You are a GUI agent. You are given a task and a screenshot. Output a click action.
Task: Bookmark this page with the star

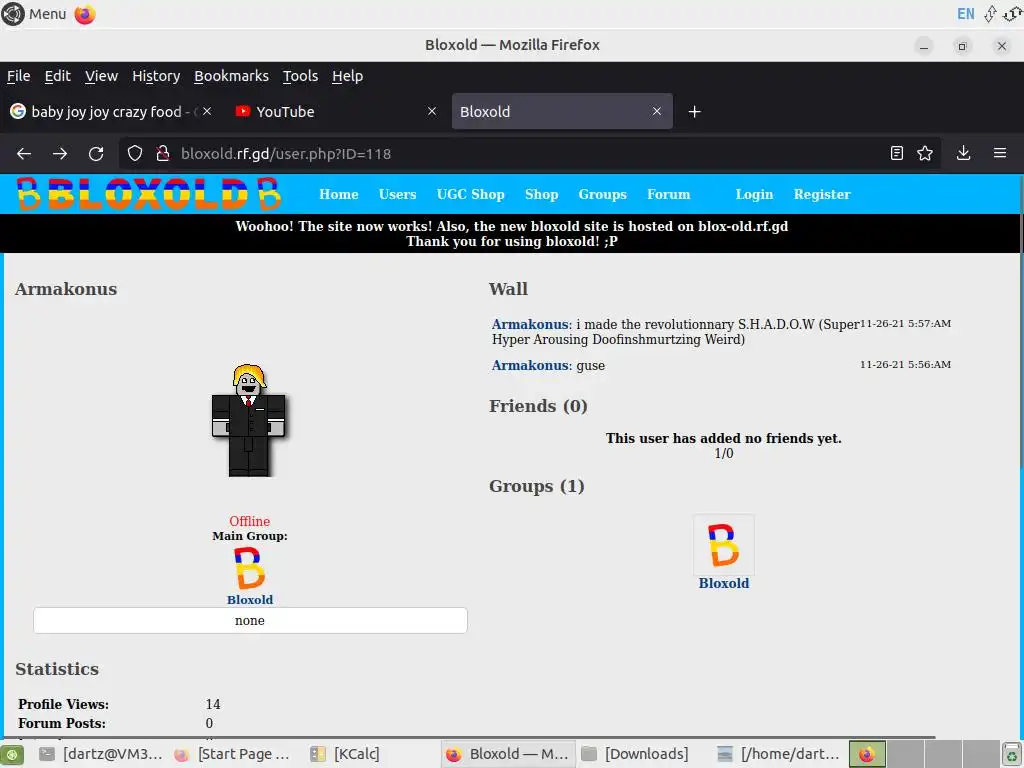[x=925, y=153]
